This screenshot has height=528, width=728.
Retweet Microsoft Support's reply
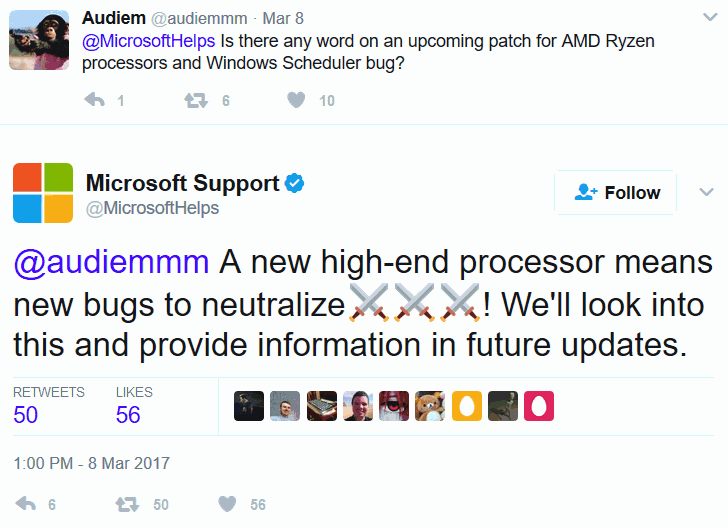(x=127, y=504)
